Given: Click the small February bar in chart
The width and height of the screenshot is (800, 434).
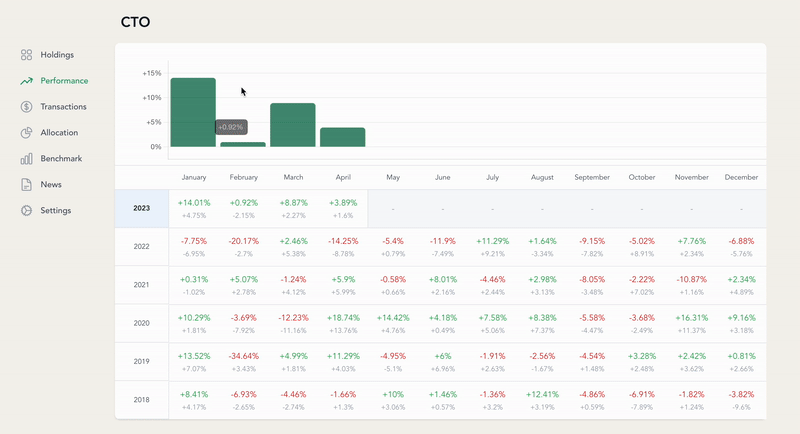Looking at the screenshot, I should [x=243, y=144].
